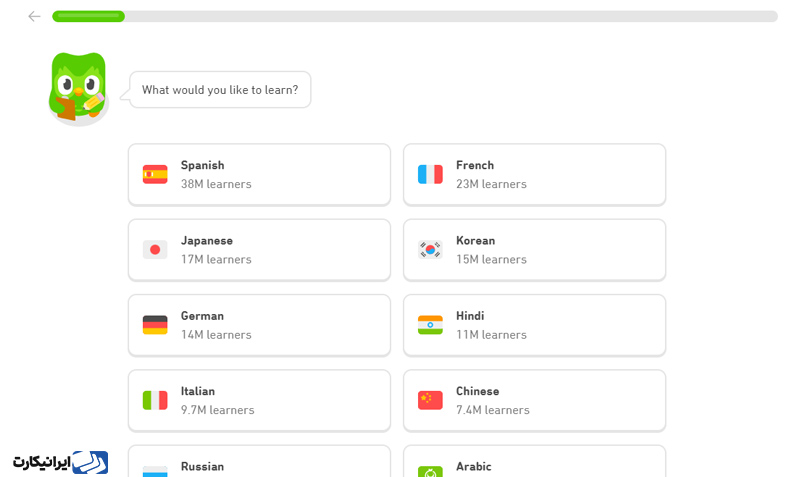Image resolution: width=800 pixels, height=477 pixels.
Task: Click the South Korea flag icon
Action: (x=430, y=249)
